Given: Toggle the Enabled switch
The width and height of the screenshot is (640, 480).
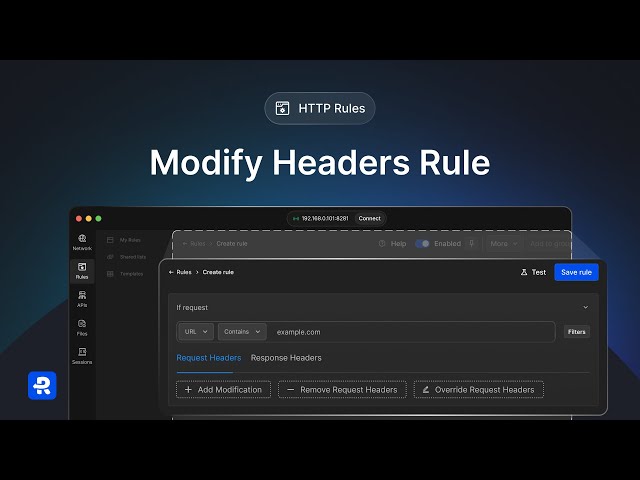Looking at the screenshot, I should click(422, 244).
